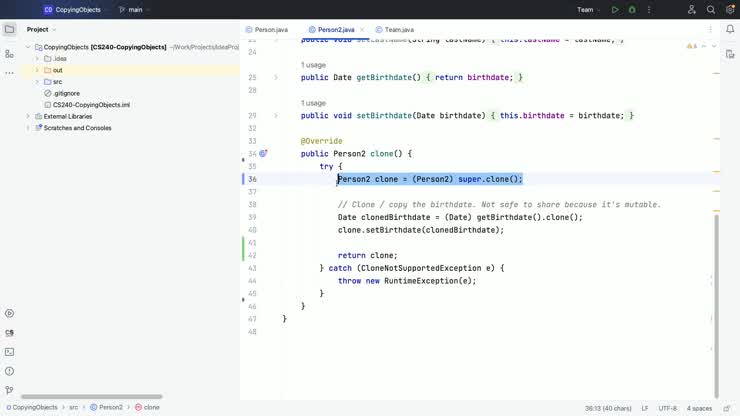Open the main branch dropdown

point(134,10)
